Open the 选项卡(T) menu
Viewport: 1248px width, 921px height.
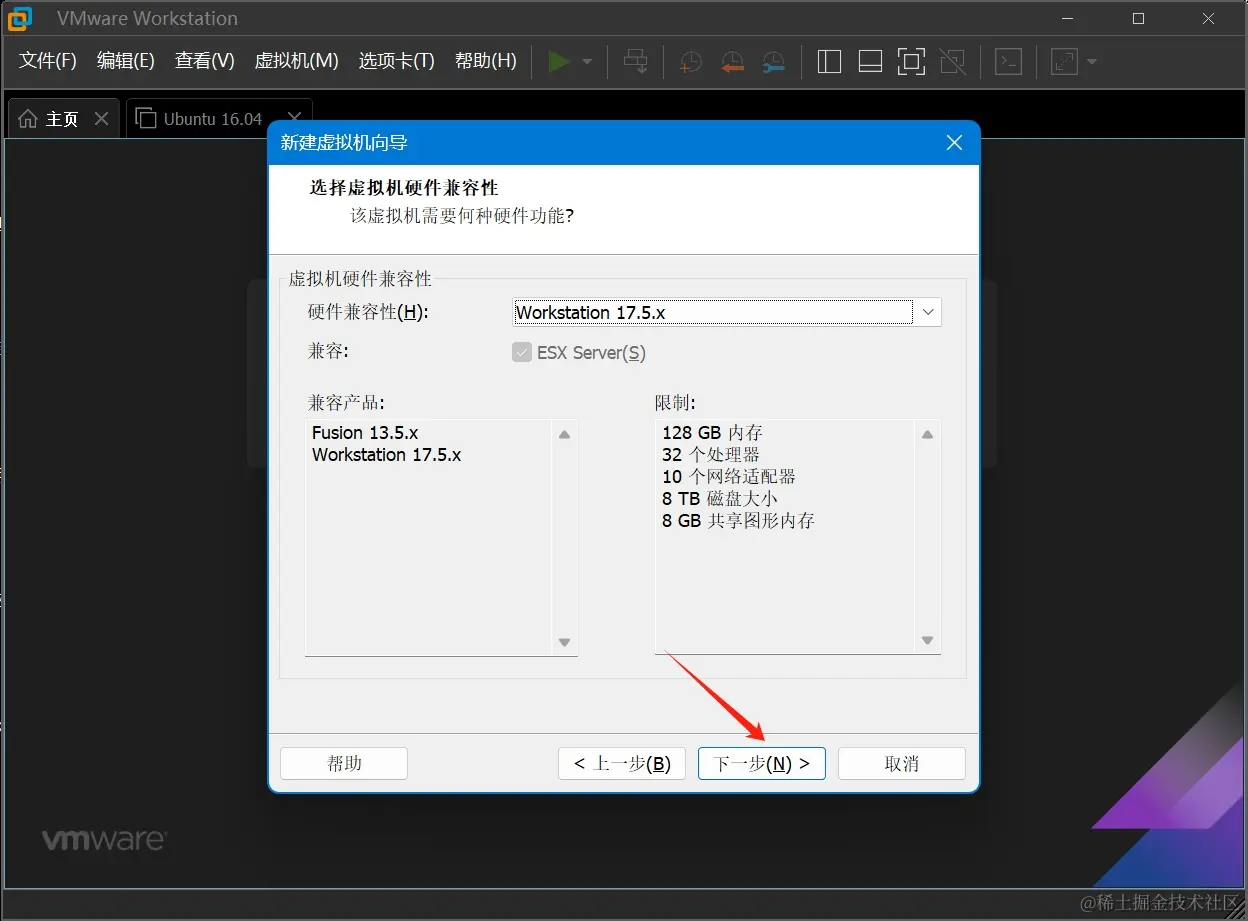coord(397,61)
